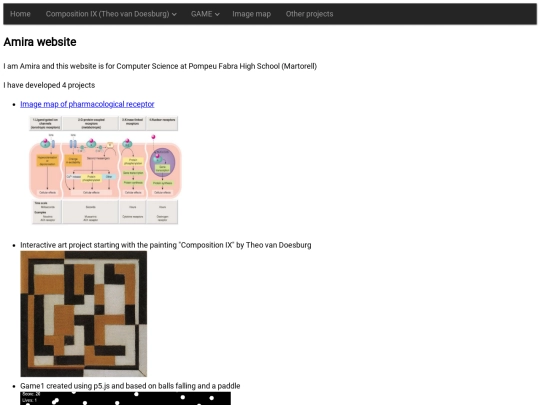Click text 'I have developed 4 projects'
540x405 pixels.
[49, 85]
